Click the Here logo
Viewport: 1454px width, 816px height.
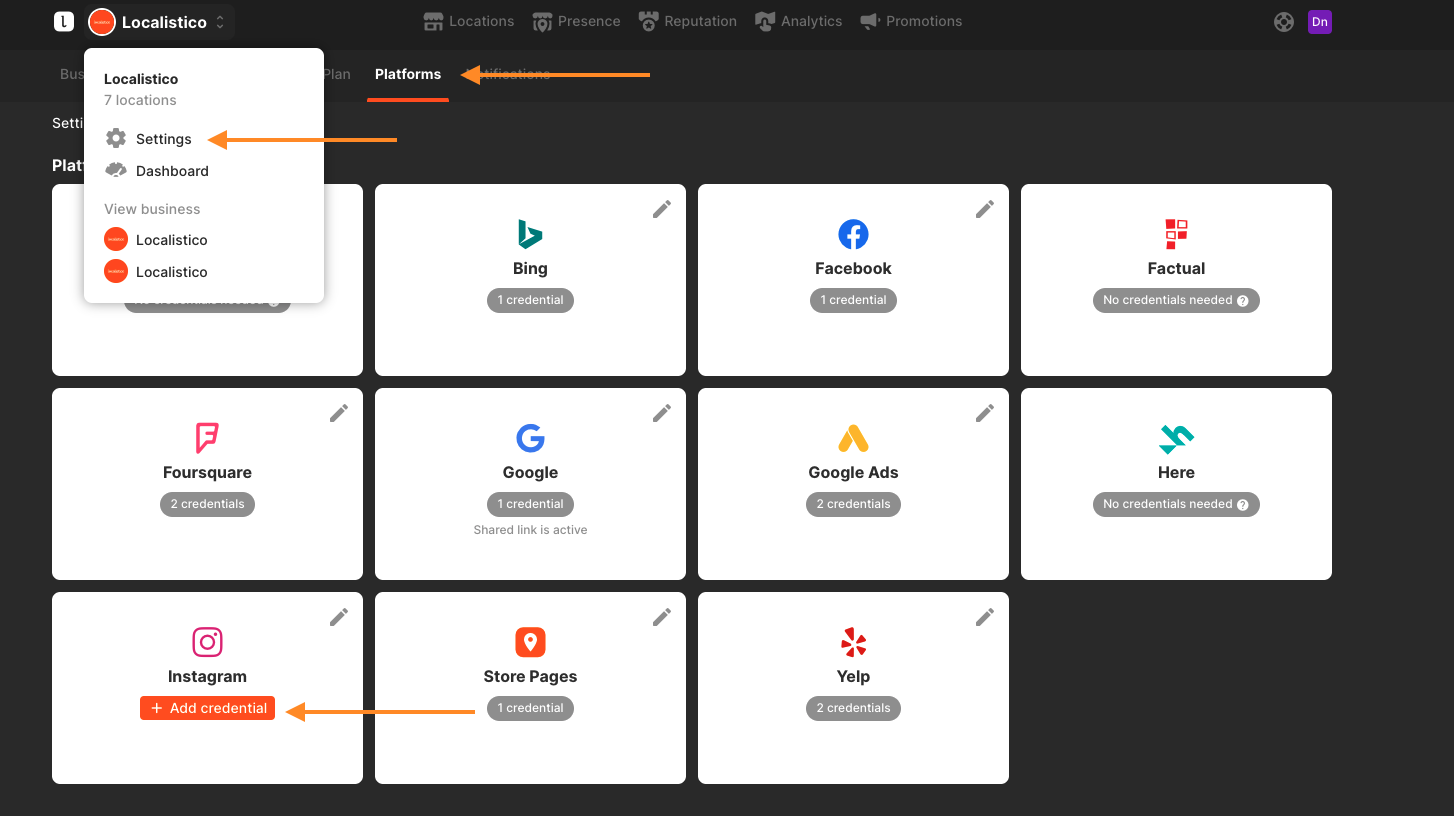[1176, 438]
